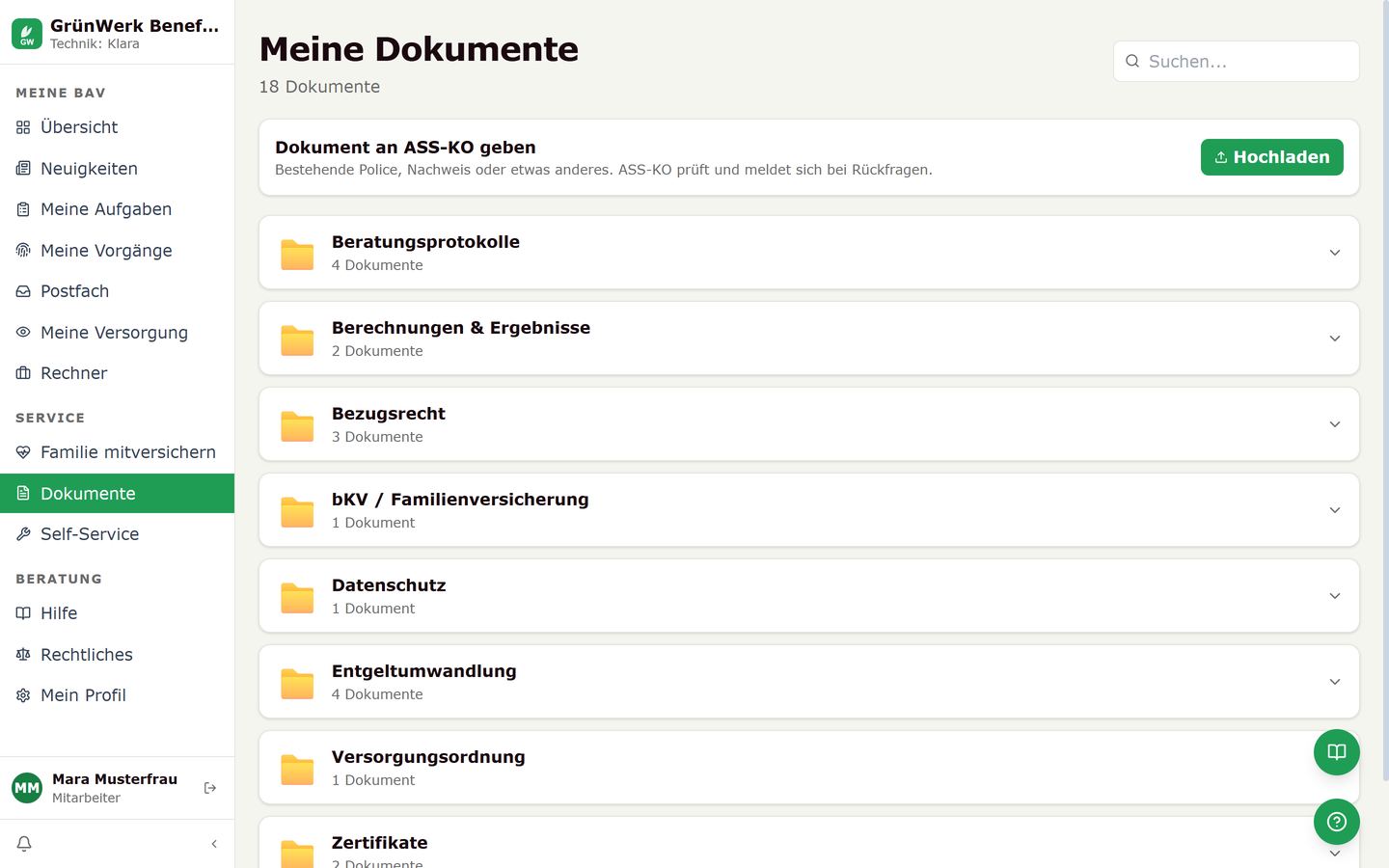Click the Übersicht grid icon
This screenshot has height=868, width=1389.
(23, 127)
